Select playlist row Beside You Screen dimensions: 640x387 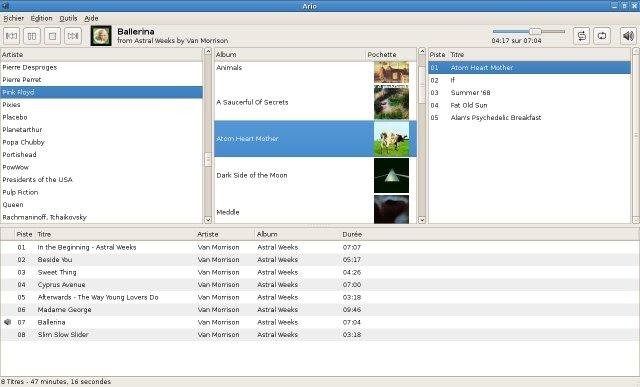point(320,260)
